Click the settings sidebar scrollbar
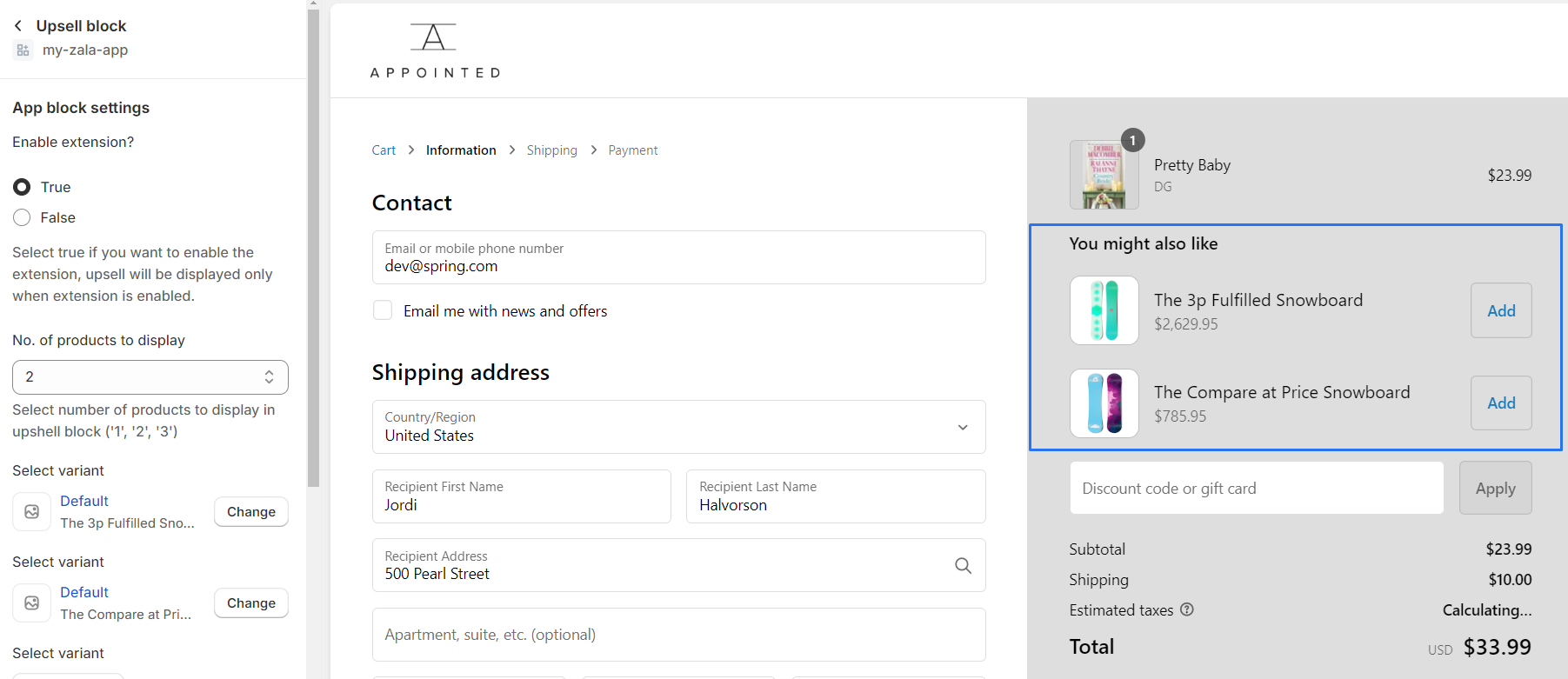1568x679 pixels. point(313,248)
